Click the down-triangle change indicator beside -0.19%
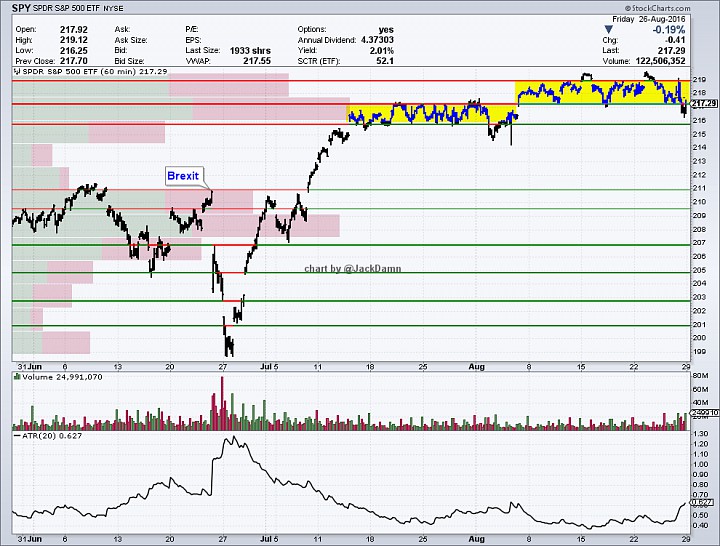The height and width of the screenshot is (546, 720). point(608,29)
